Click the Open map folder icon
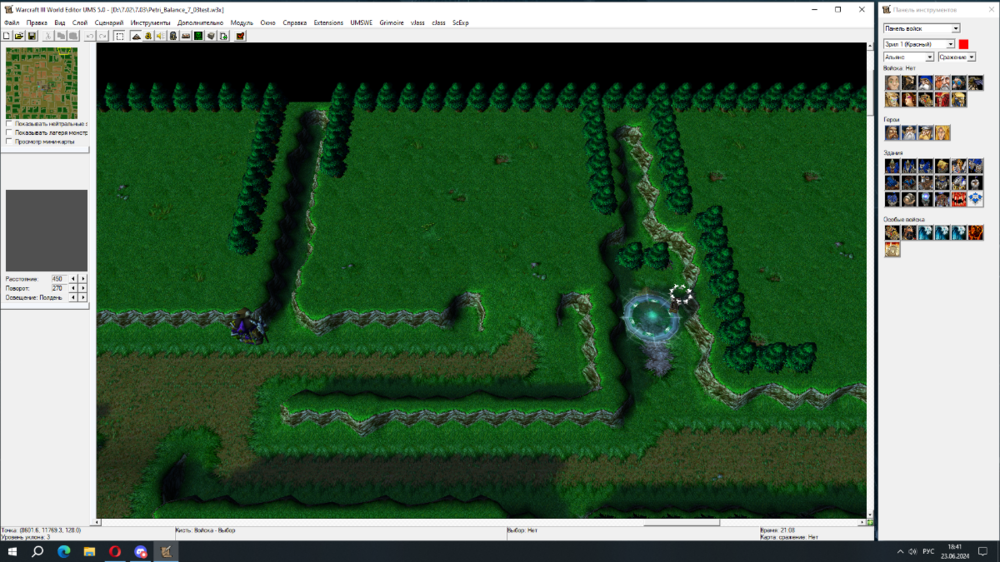1000x562 pixels. point(19,36)
